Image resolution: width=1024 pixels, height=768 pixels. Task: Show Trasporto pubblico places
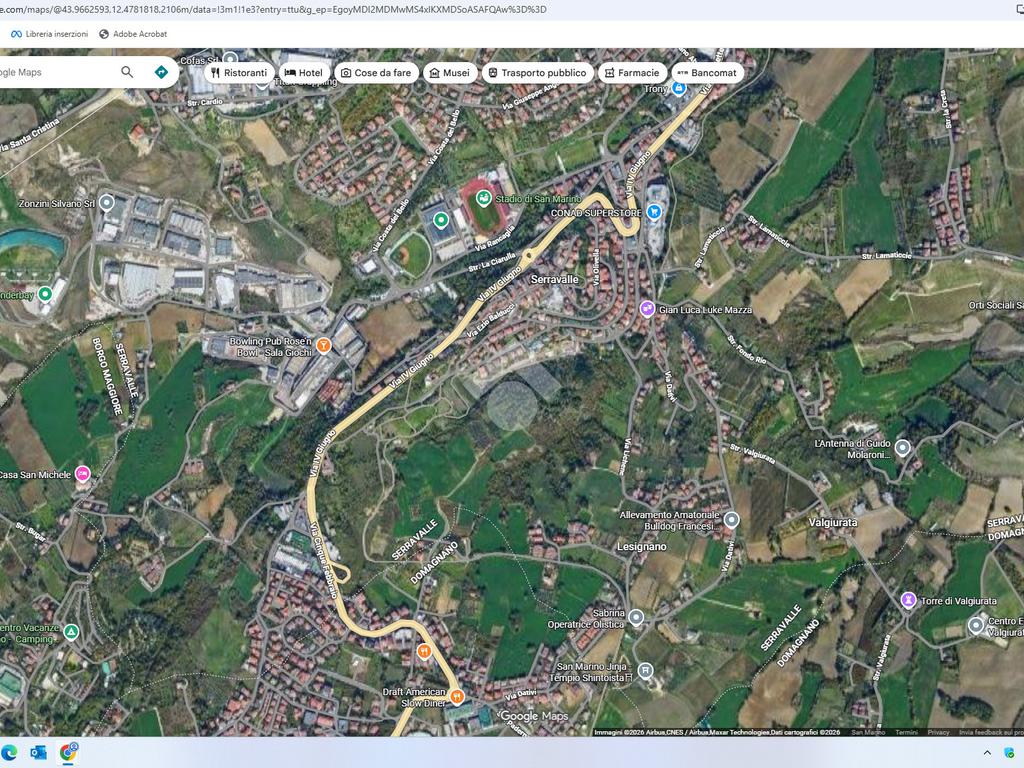pos(535,73)
